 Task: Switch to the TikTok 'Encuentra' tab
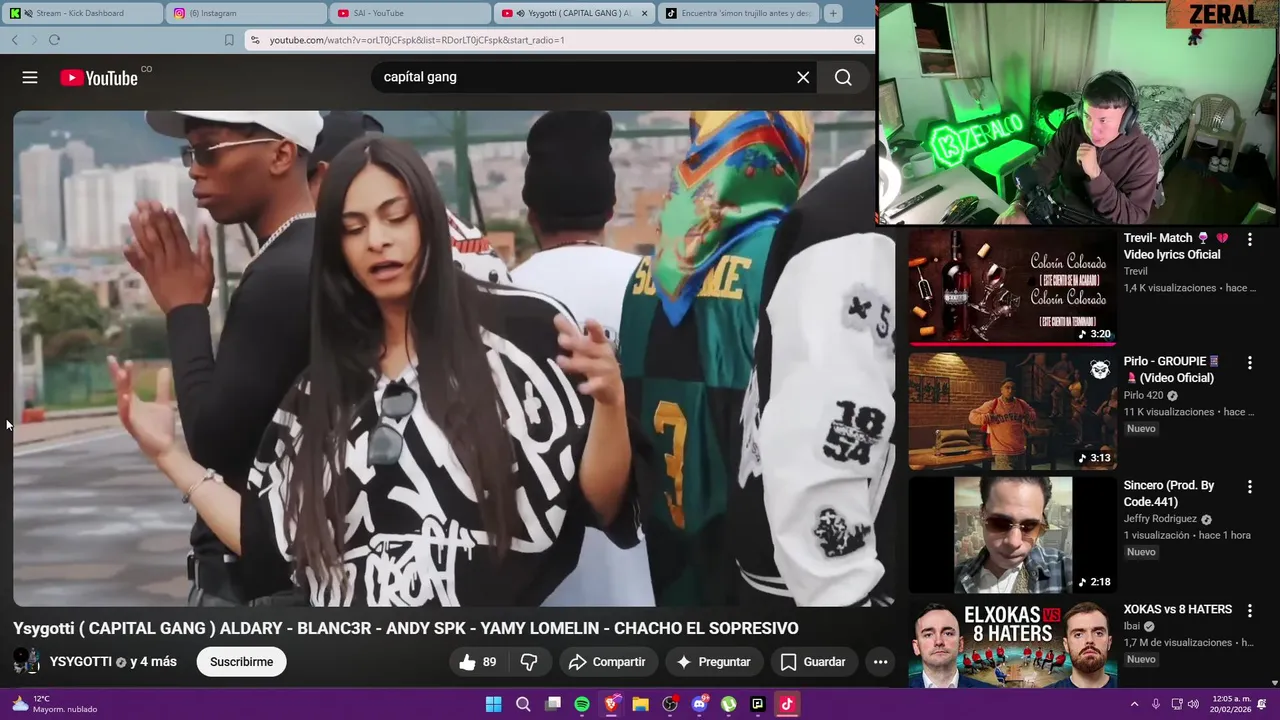click(738, 13)
